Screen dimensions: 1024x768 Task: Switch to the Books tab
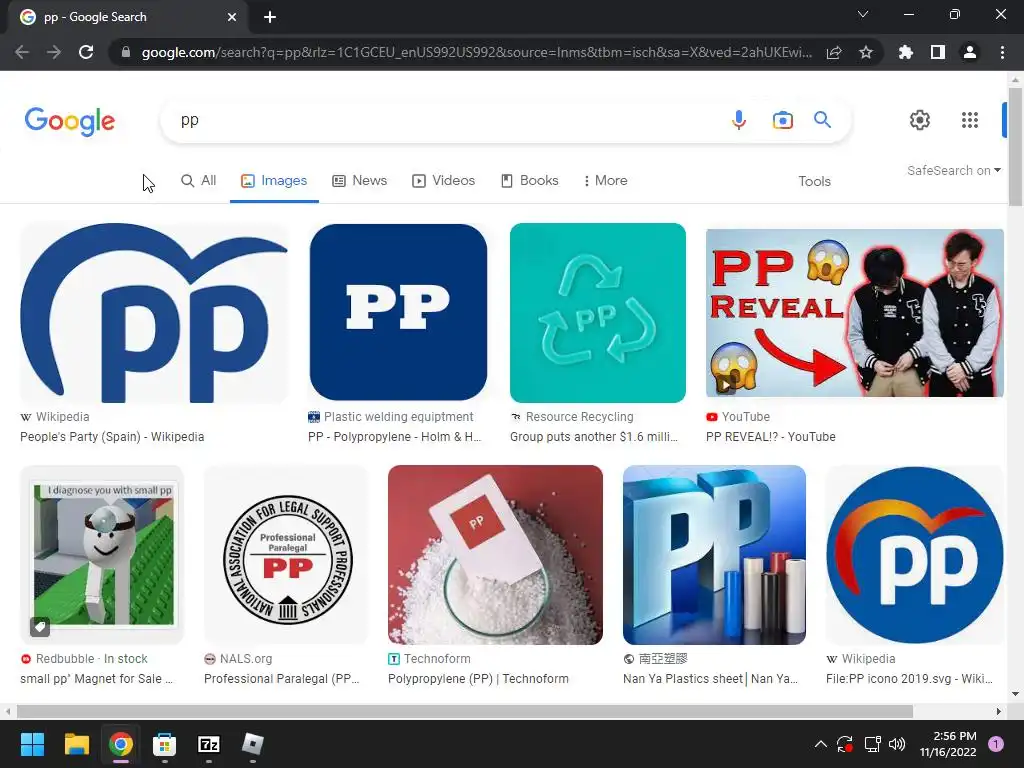530,180
